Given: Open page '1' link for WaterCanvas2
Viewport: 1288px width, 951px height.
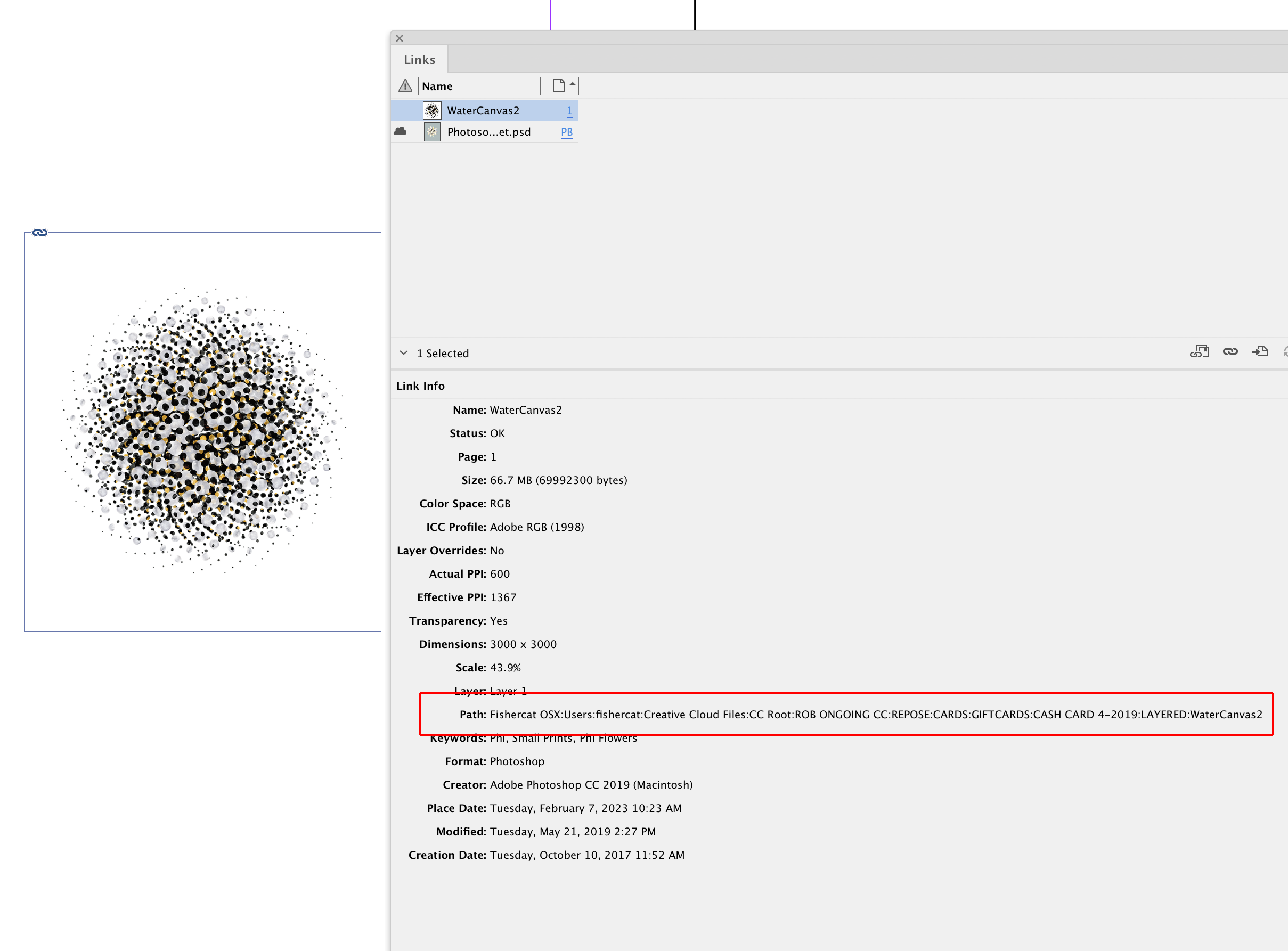Looking at the screenshot, I should tap(569, 110).
